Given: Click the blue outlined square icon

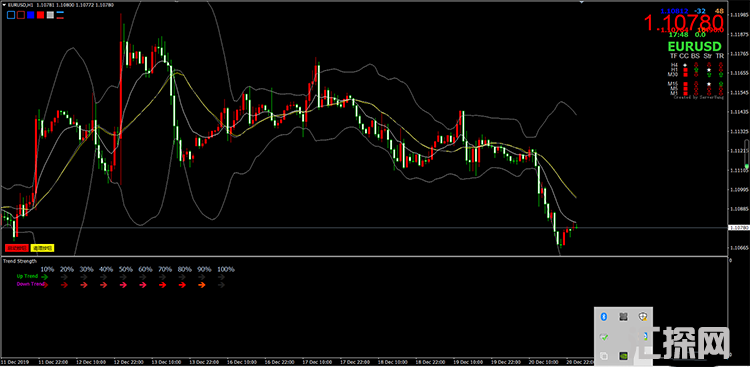Looking at the screenshot, I should [11, 15].
